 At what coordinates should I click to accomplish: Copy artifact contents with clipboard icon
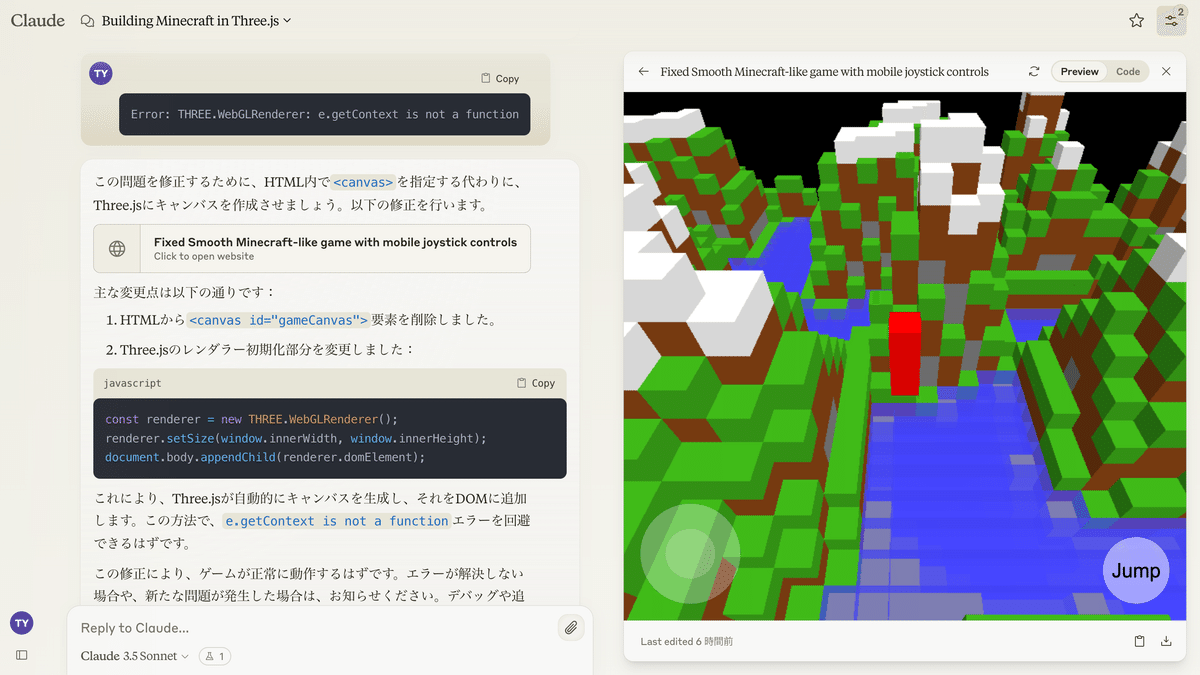click(1139, 641)
